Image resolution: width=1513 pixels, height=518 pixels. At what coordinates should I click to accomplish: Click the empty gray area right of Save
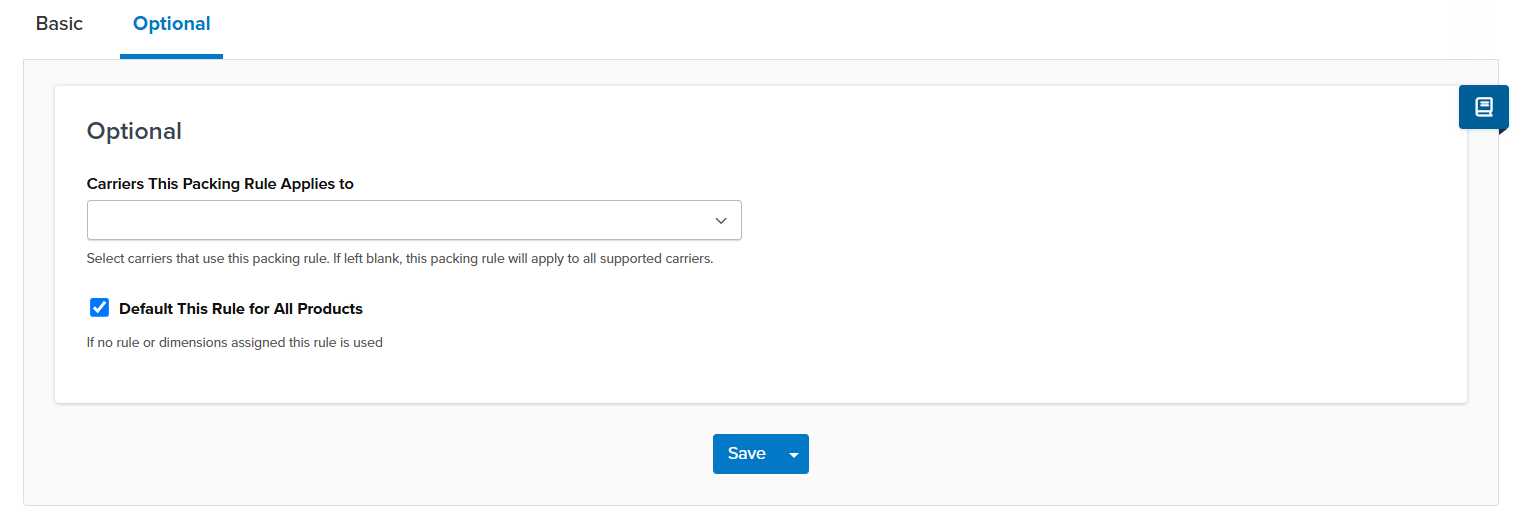click(1100, 454)
